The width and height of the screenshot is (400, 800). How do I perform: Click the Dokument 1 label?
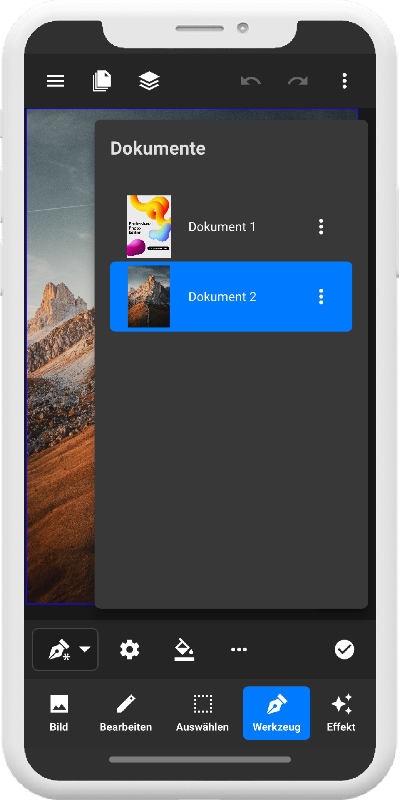[x=221, y=227]
